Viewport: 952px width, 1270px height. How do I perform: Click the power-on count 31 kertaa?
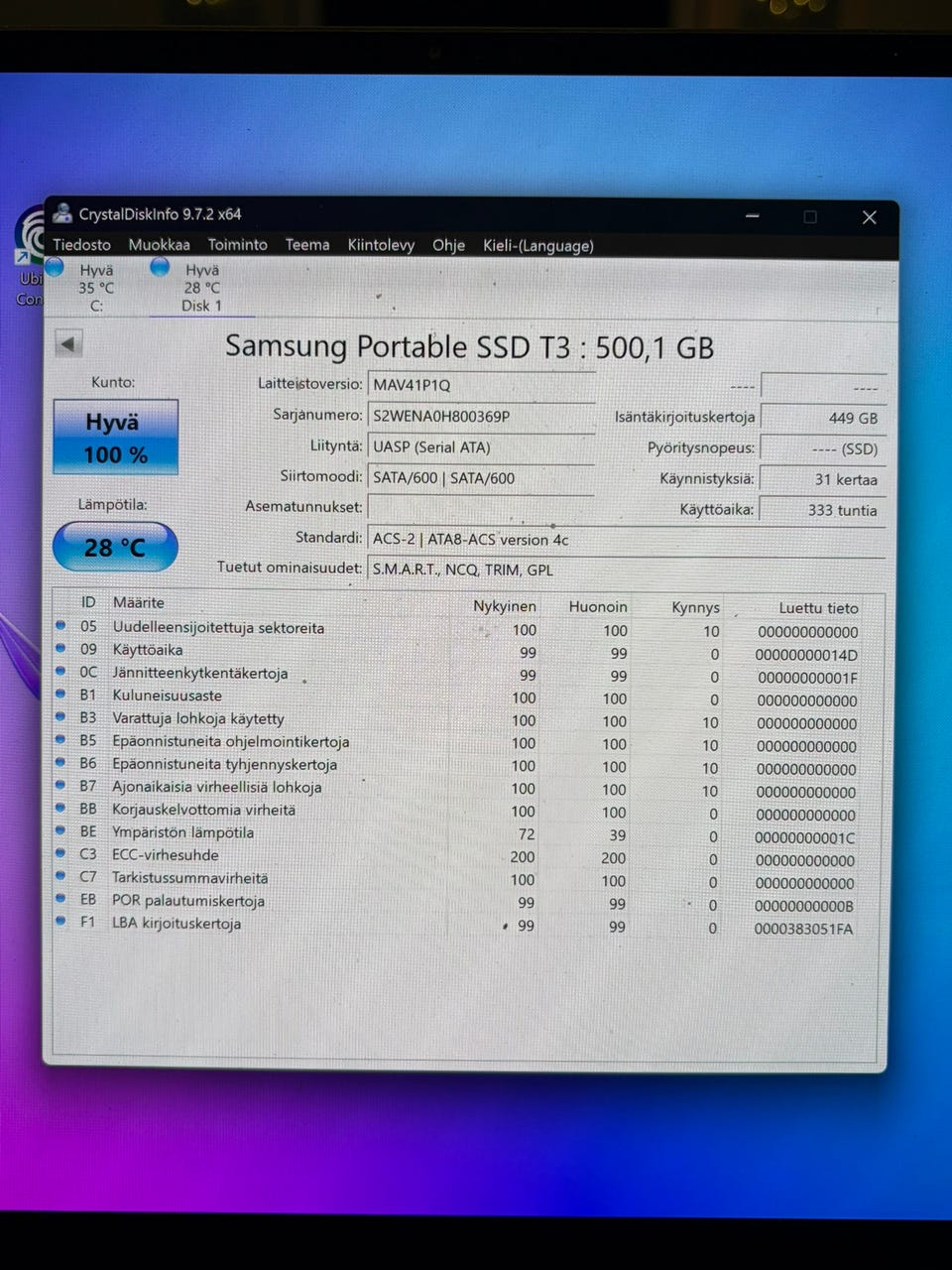823,479
